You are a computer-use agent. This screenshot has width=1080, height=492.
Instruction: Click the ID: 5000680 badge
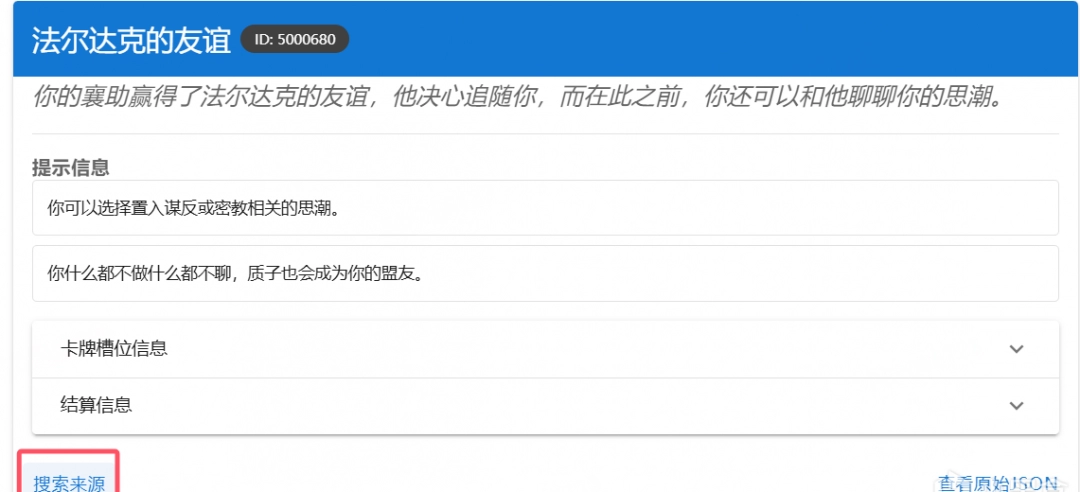(295, 39)
